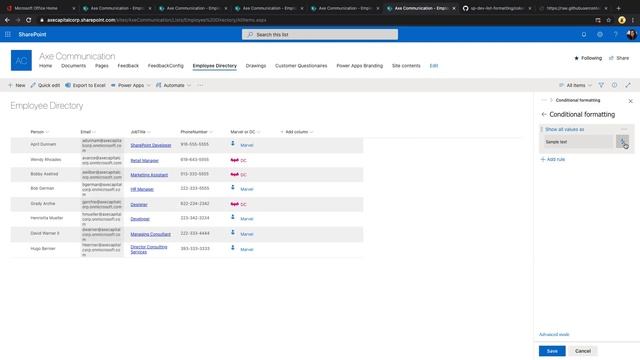Click SharePoint title in suite bar
Screen dimensions: 640x360
(x=32, y=35)
